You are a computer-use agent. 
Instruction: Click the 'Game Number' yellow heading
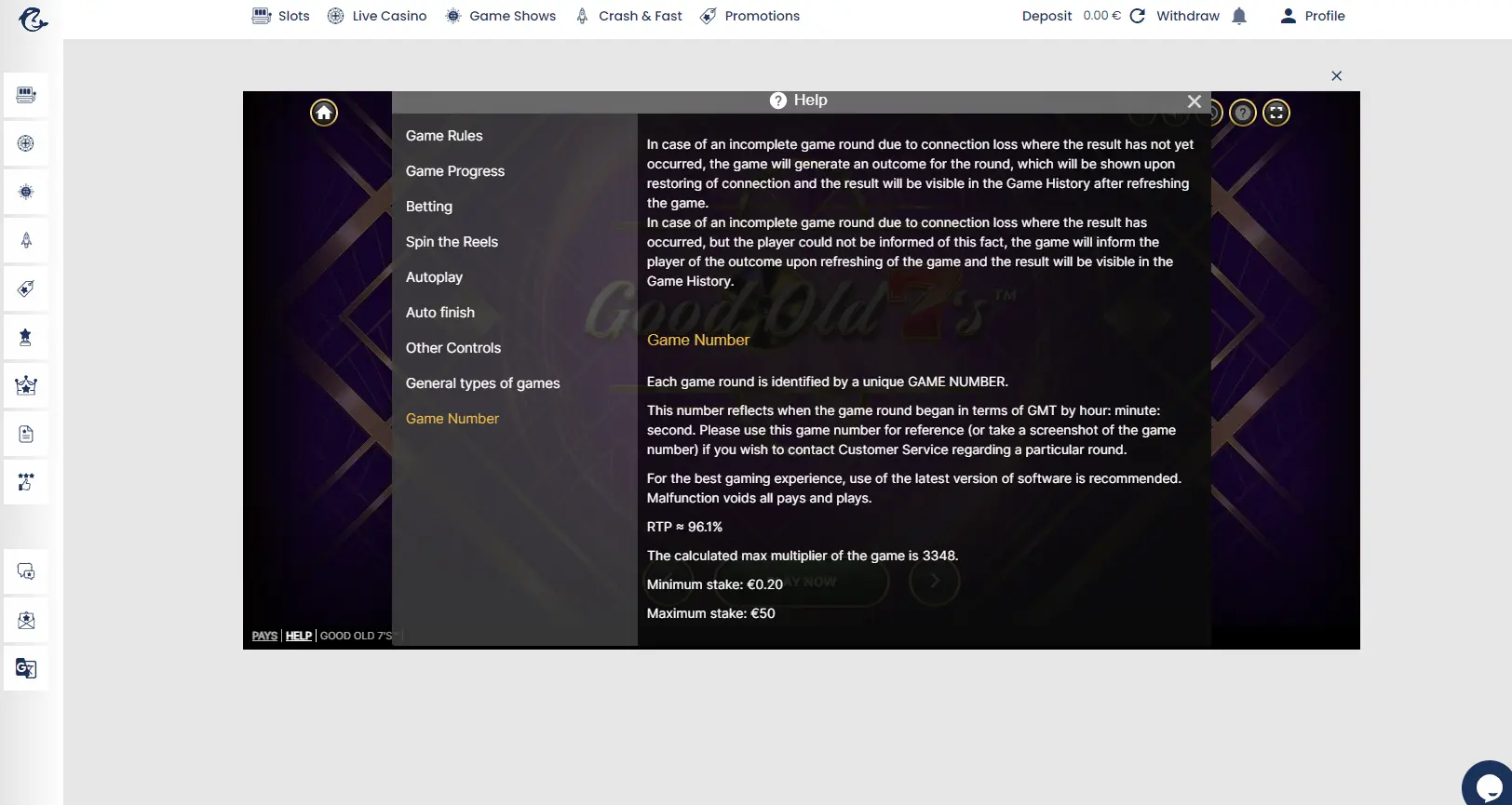coord(698,341)
